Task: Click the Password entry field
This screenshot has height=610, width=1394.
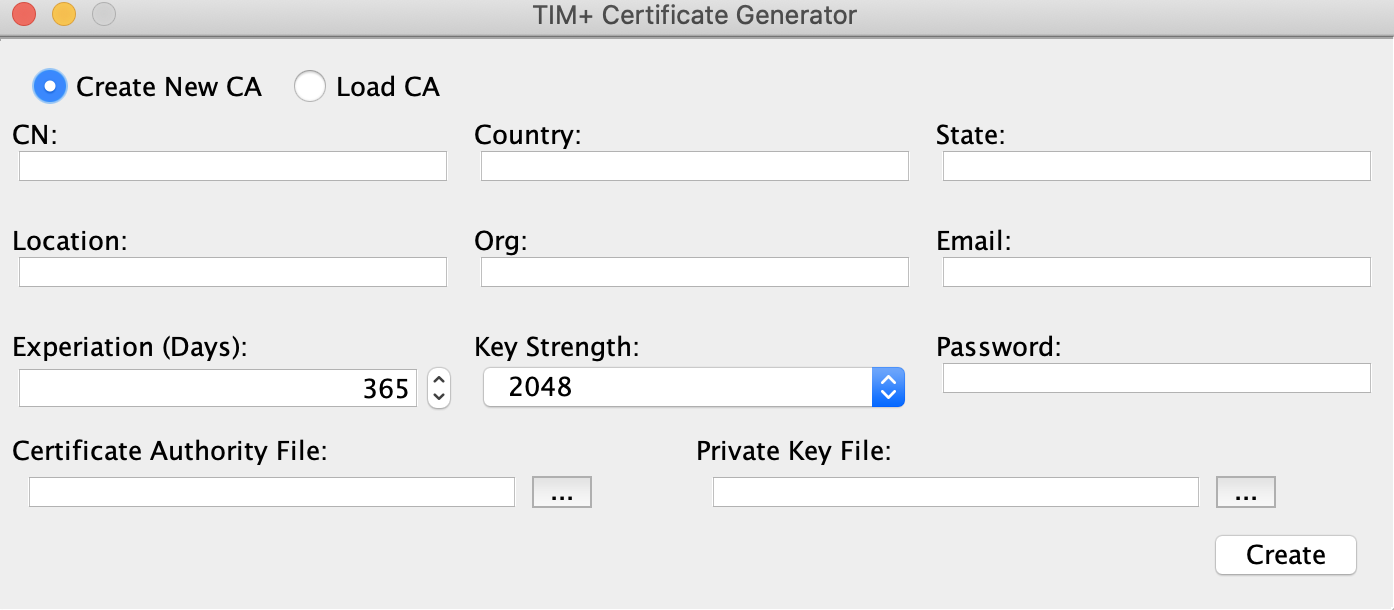Action: pyautogui.click(x=1156, y=377)
